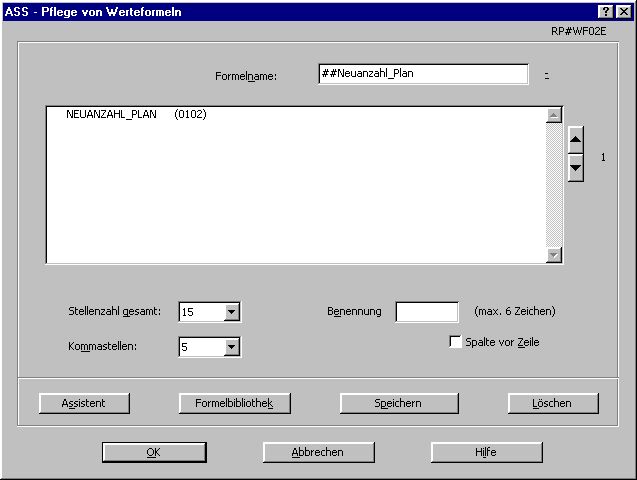Image resolution: width=637 pixels, height=480 pixels.
Task: Confirm with the OK button
Action: tap(153, 452)
